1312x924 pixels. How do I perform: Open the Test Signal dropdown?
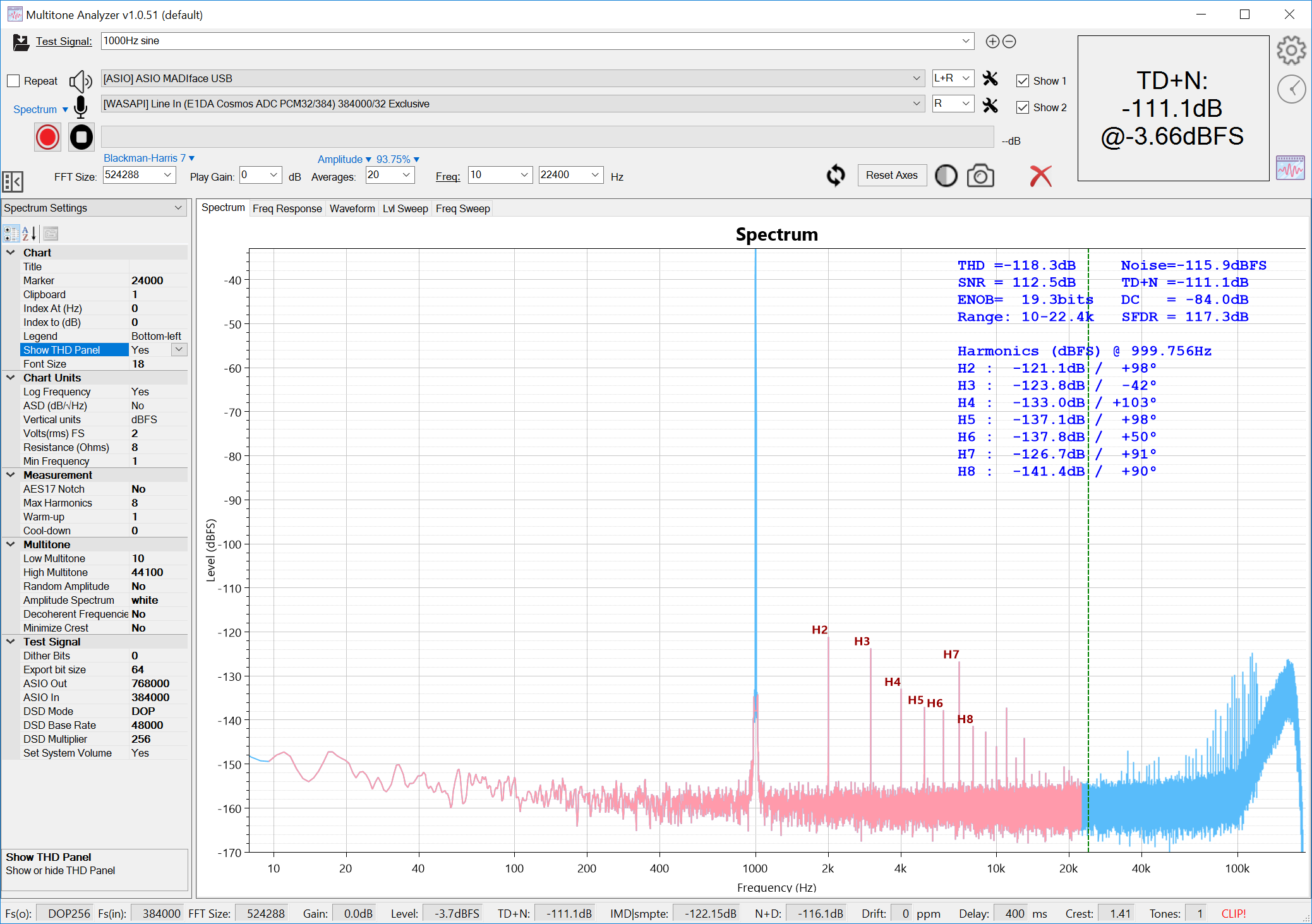[x=965, y=41]
